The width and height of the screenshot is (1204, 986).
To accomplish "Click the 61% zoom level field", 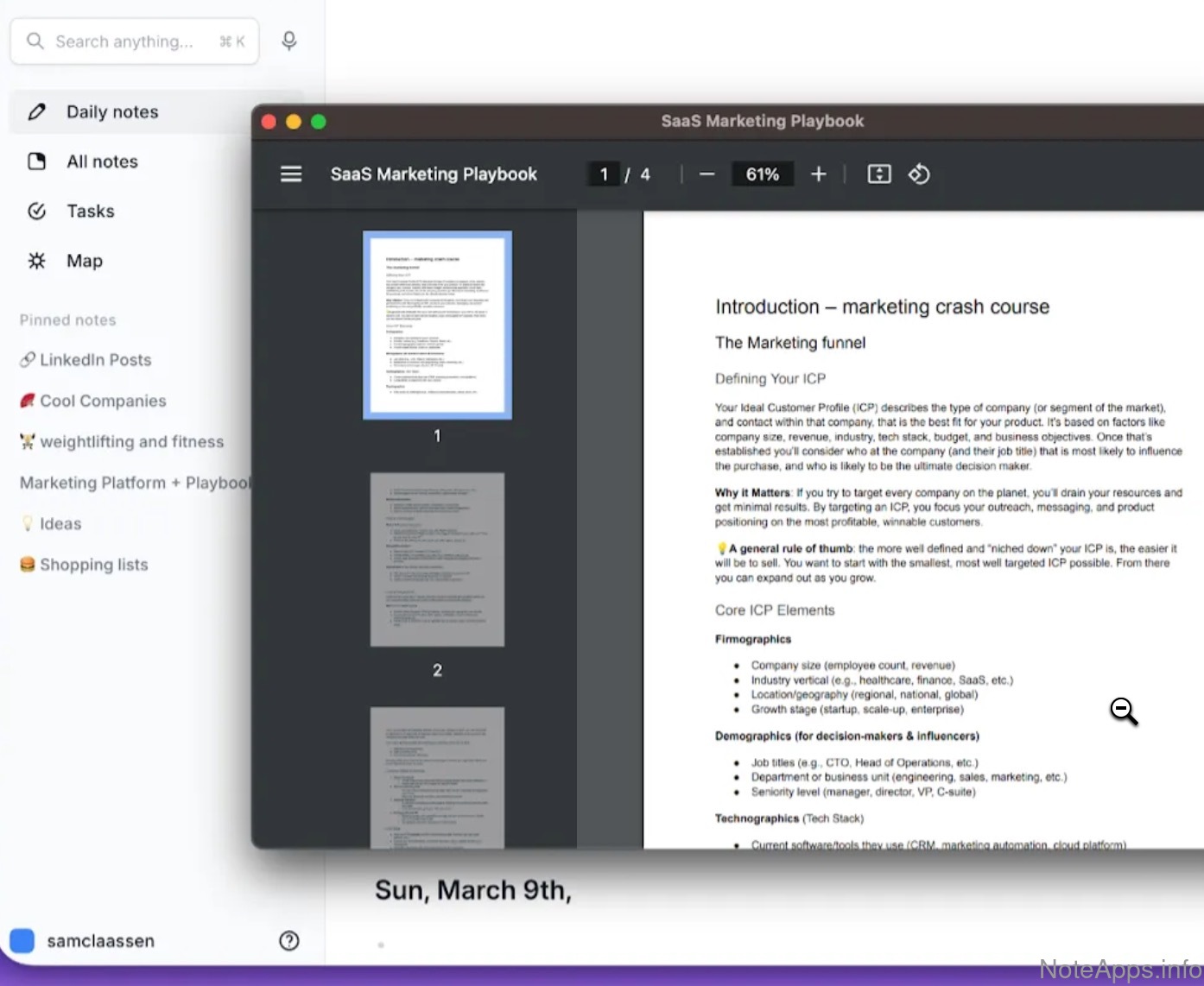I will coord(762,174).
